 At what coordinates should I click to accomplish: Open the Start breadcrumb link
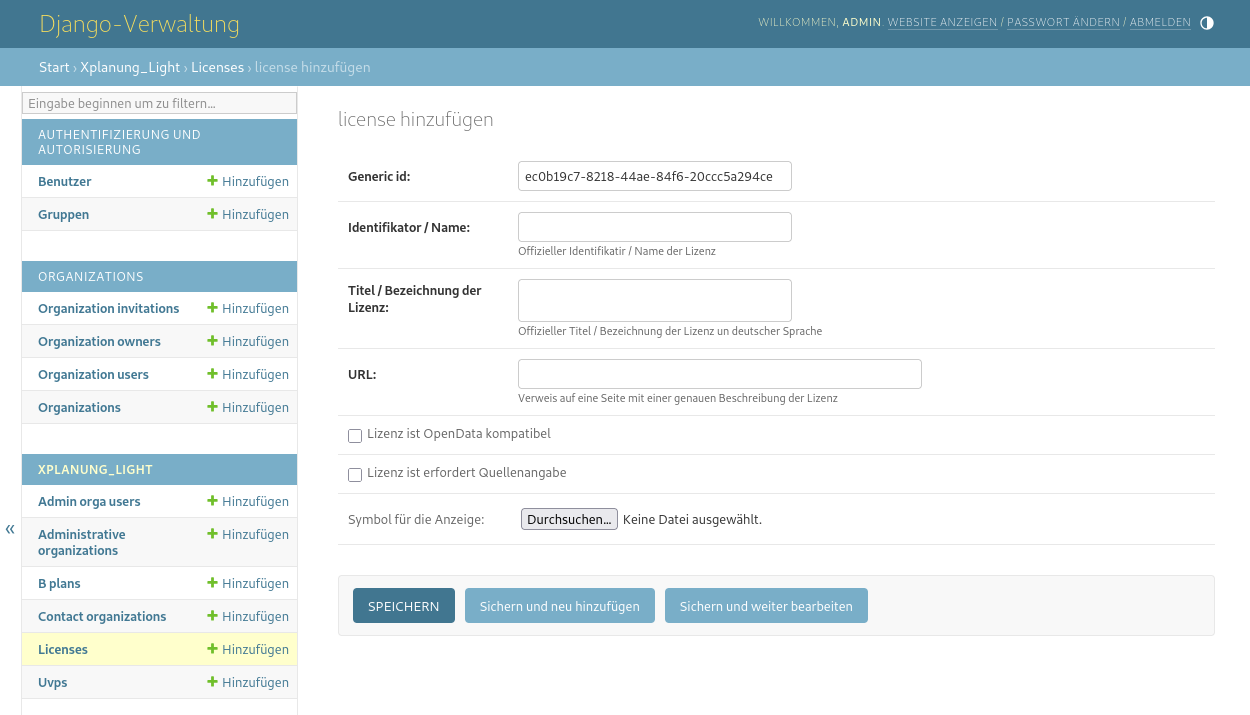point(54,67)
